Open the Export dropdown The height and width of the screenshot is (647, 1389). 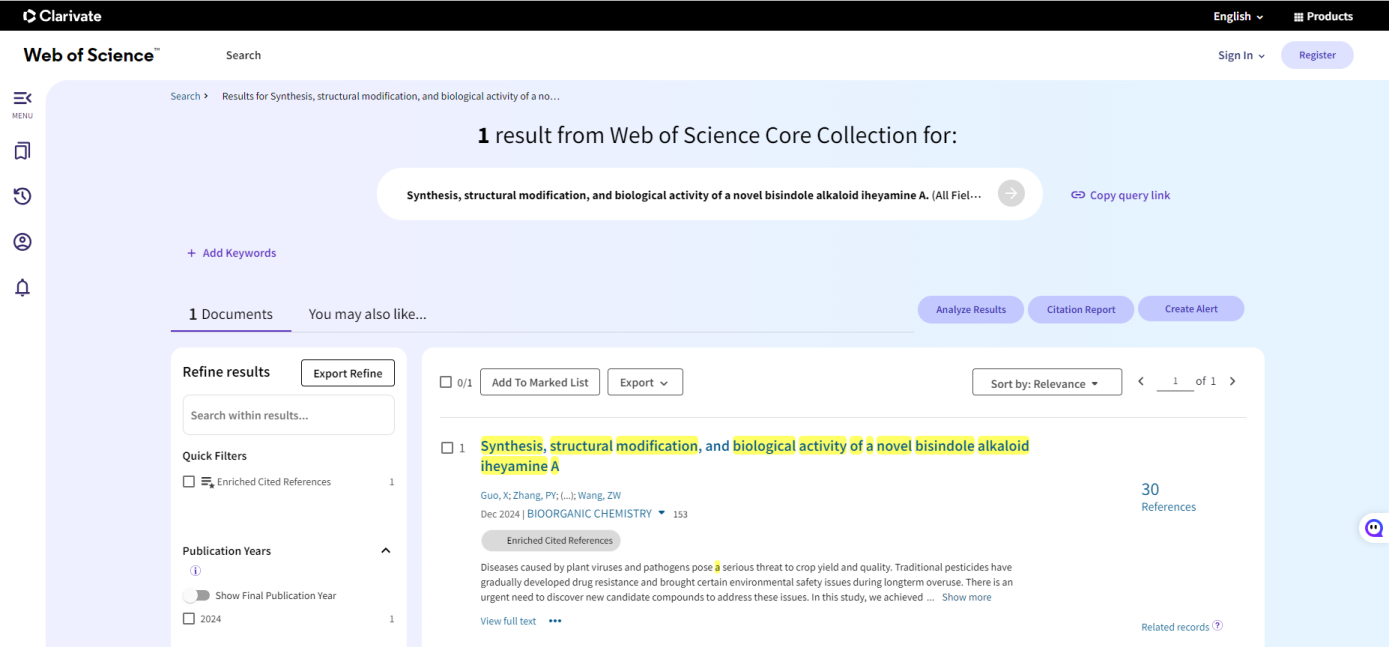click(x=645, y=382)
